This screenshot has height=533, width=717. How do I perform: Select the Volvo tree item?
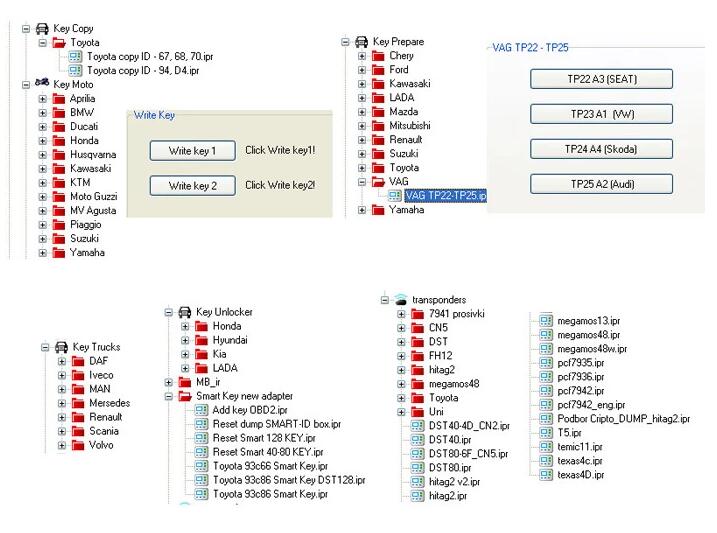pos(102,445)
